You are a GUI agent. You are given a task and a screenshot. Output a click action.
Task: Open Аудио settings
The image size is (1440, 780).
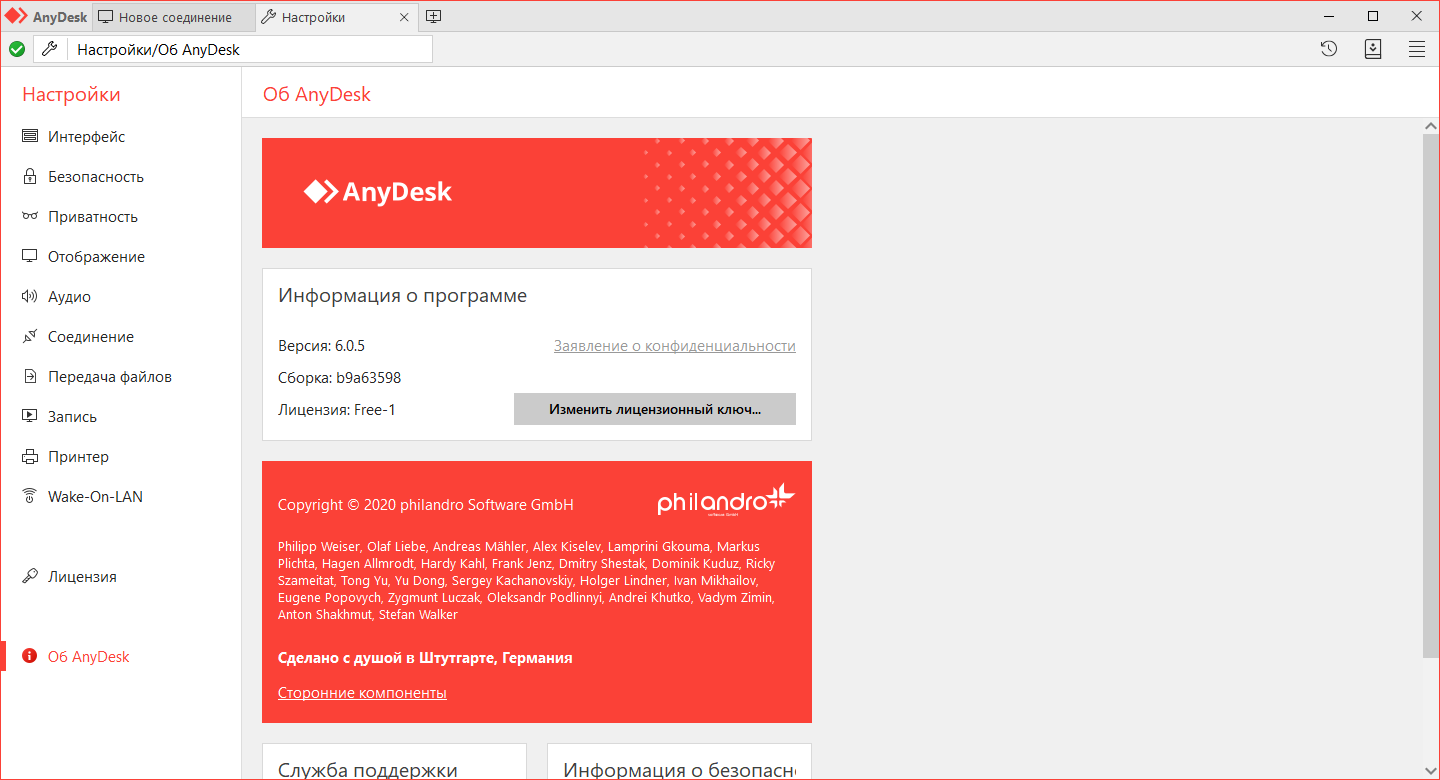[69, 297]
